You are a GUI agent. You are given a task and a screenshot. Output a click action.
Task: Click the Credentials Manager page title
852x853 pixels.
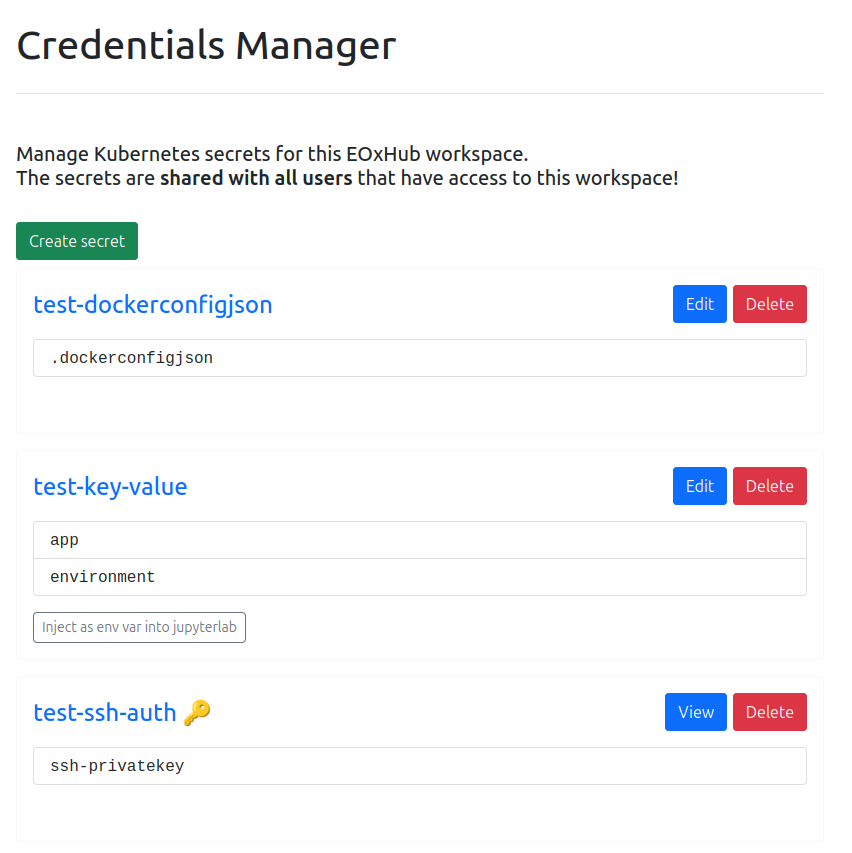pos(206,45)
